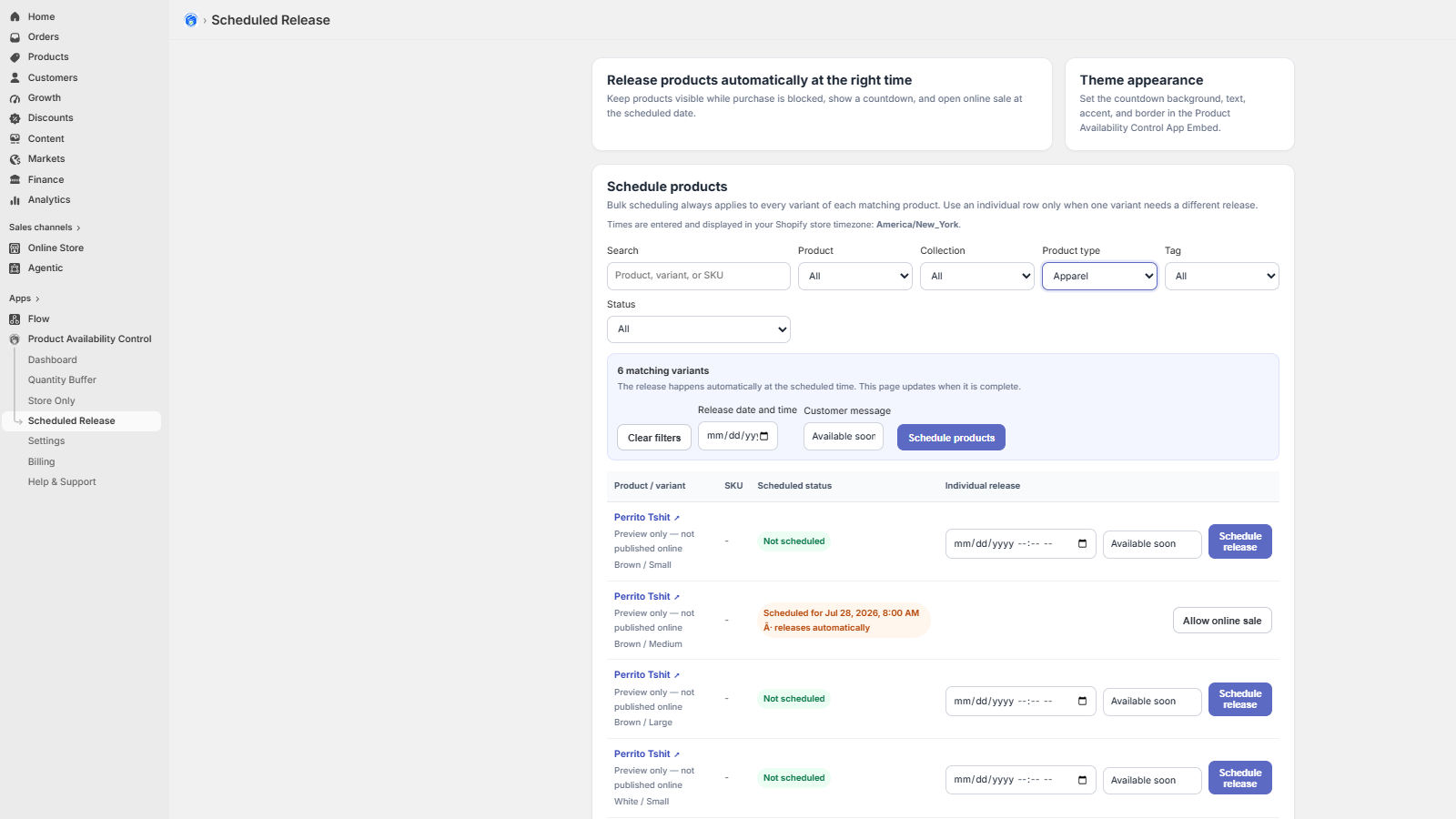The image size is (1456, 819).
Task: Open the Perrito Tshit link for Brown / Medium
Action: pyautogui.click(x=647, y=597)
